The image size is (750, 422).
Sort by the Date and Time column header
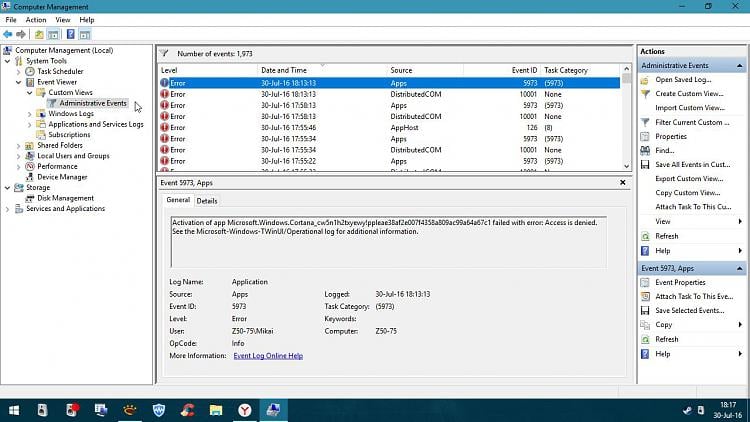(x=322, y=70)
